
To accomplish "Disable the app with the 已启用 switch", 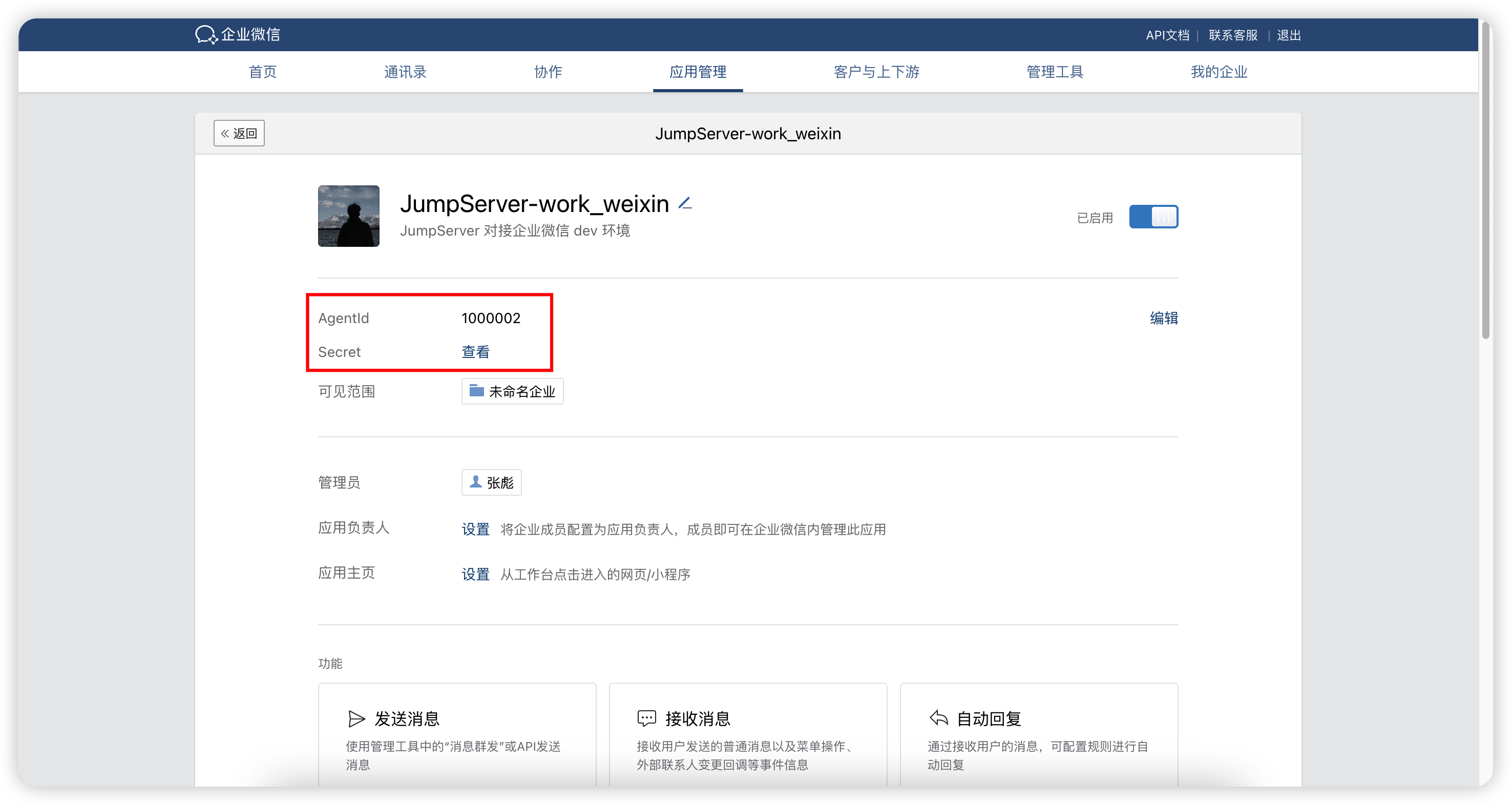I will click(x=1153, y=217).
